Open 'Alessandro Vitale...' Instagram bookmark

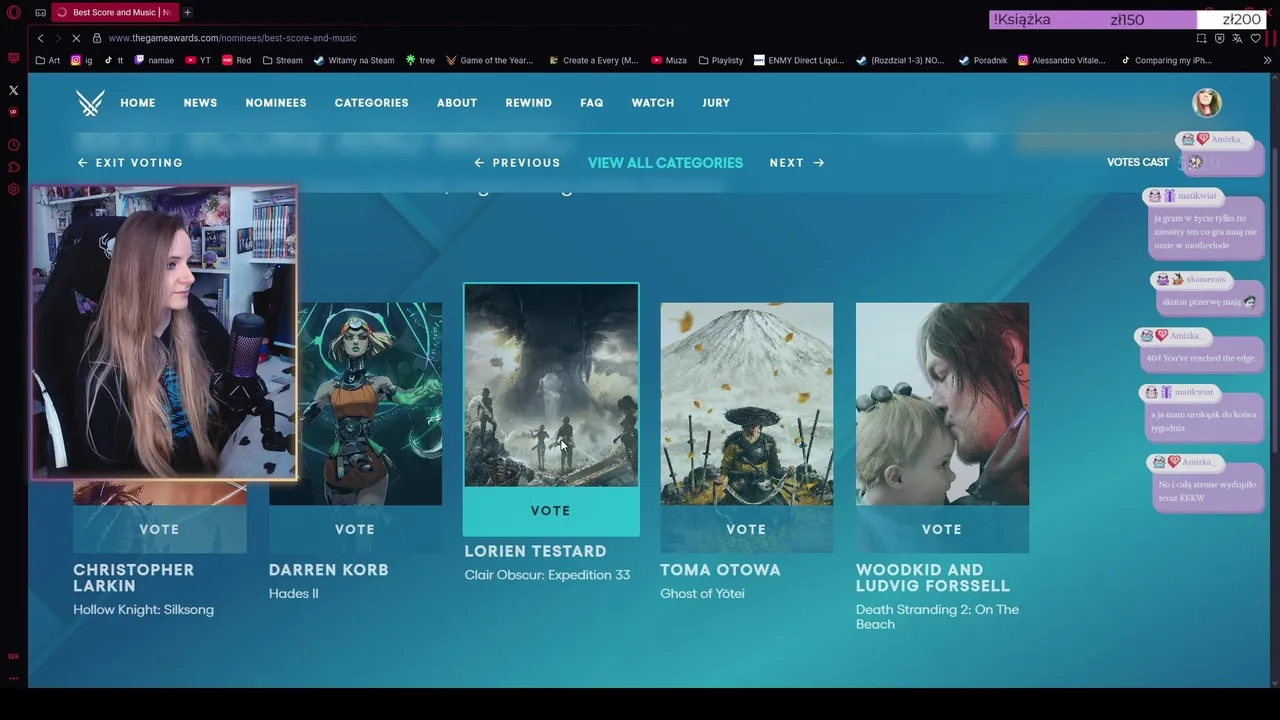[x=1062, y=60]
